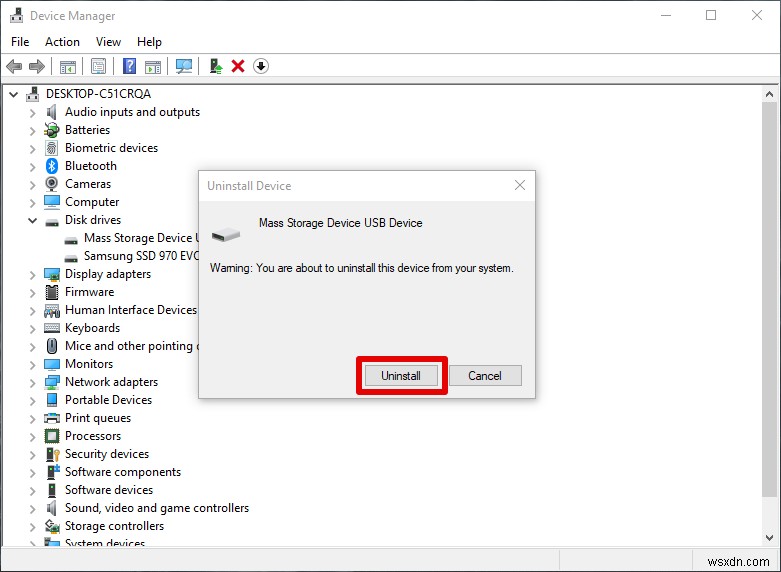Click Cancel in Uninstall Device dialog
The height and width of the screenshot is (572, 781).
point(485,376)
